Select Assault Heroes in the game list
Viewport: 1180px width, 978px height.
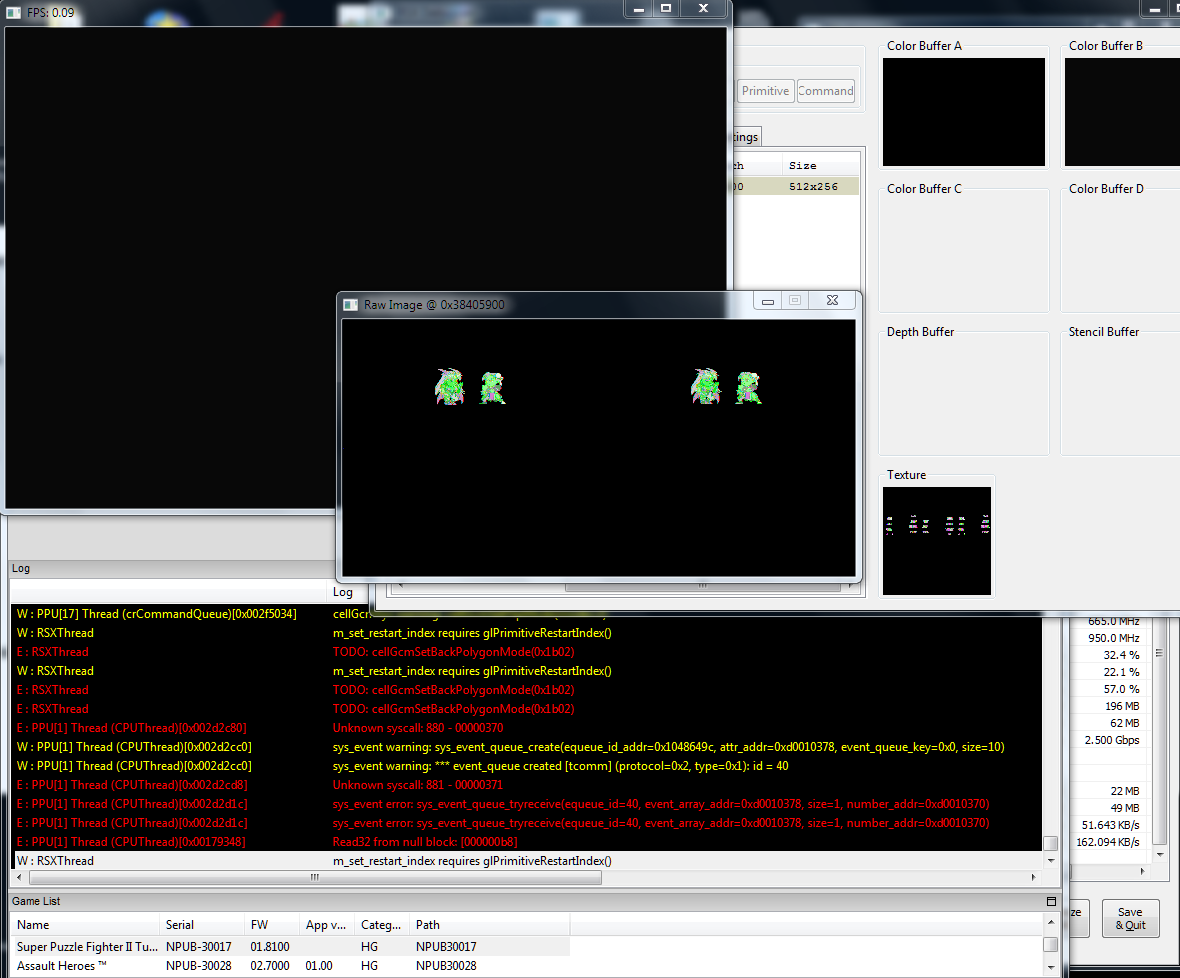(x=62, y=966)
